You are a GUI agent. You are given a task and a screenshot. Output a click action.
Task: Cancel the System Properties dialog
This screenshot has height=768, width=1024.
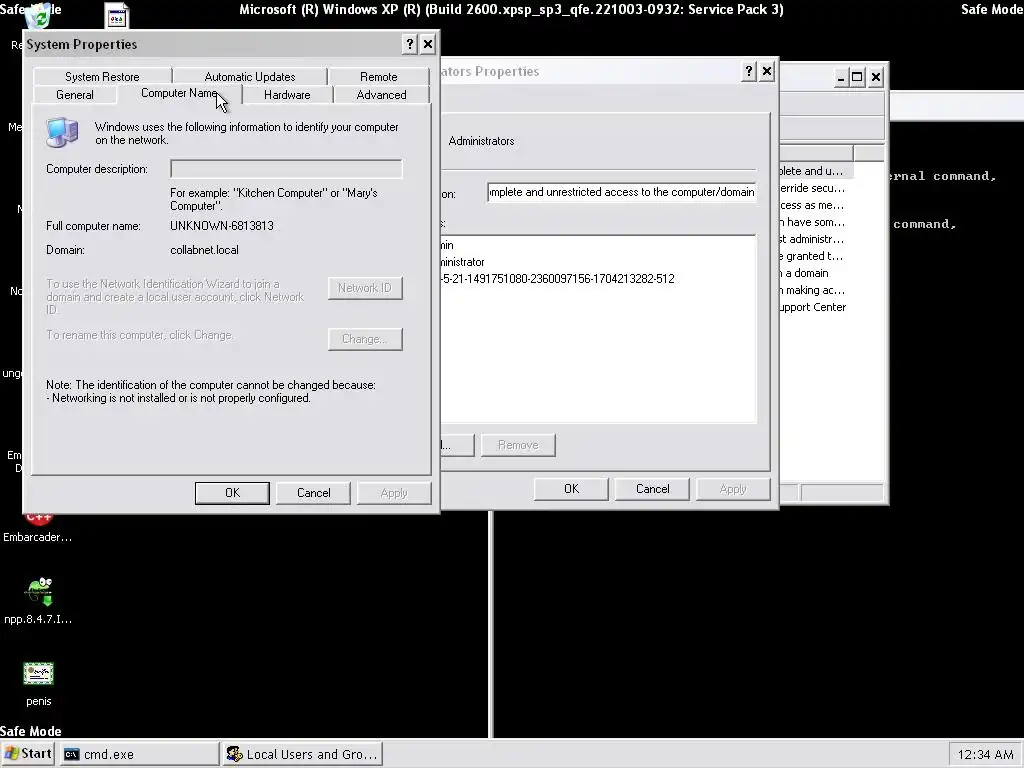[x=313, y=493]
